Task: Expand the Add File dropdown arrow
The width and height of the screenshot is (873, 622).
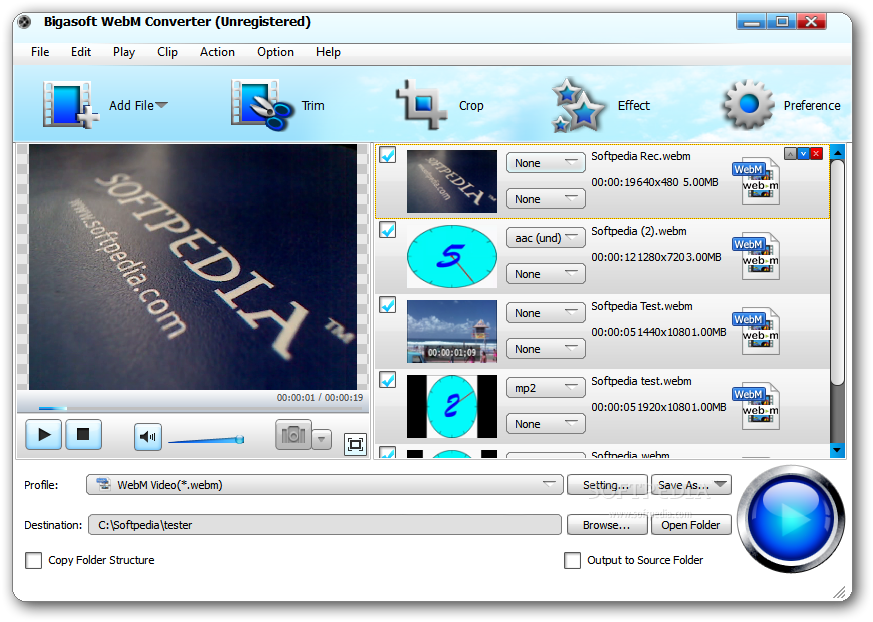Action: (x=161, y=105)
